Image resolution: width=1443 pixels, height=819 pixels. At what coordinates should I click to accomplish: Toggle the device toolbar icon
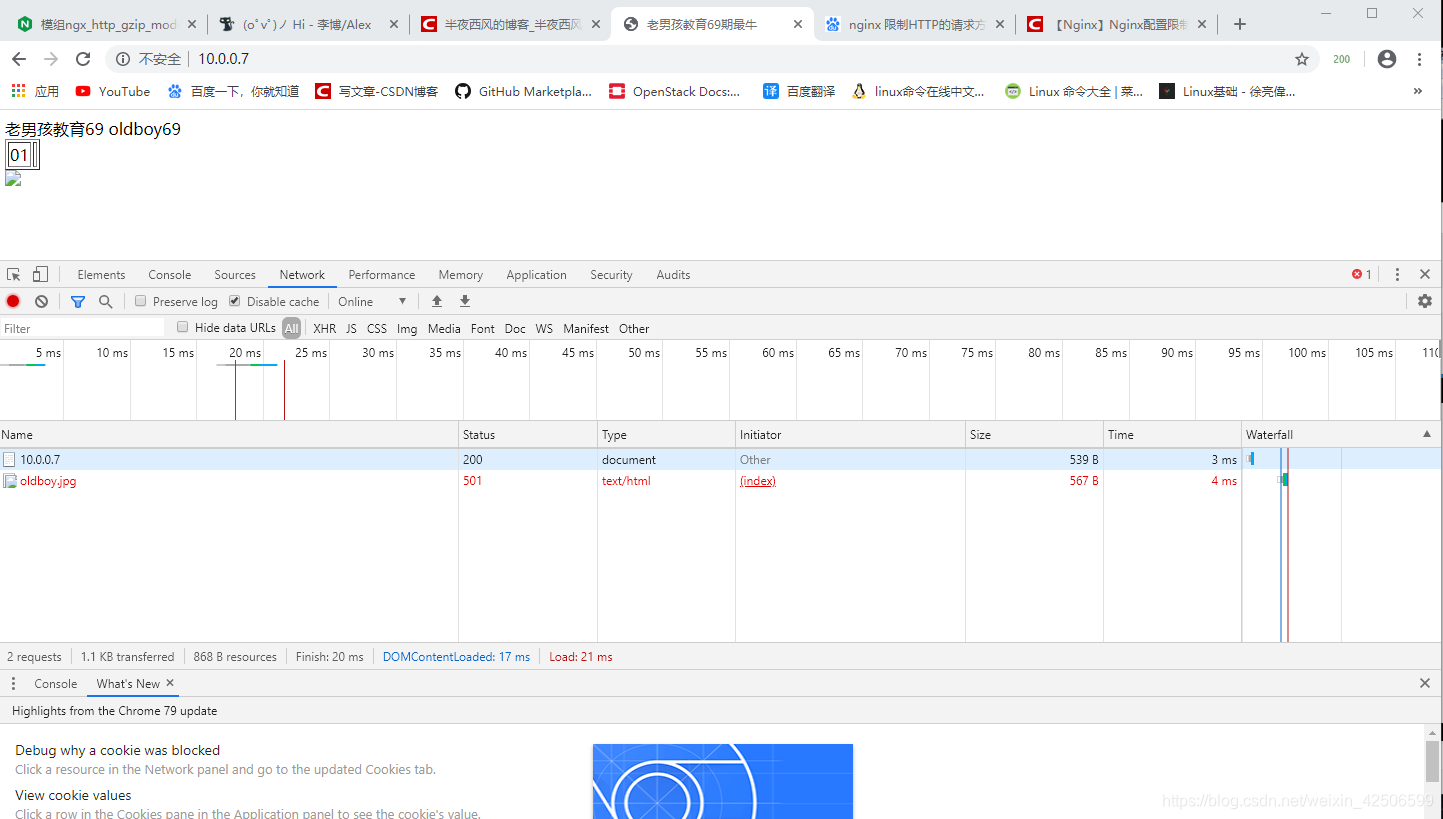(x=40, y=274)
